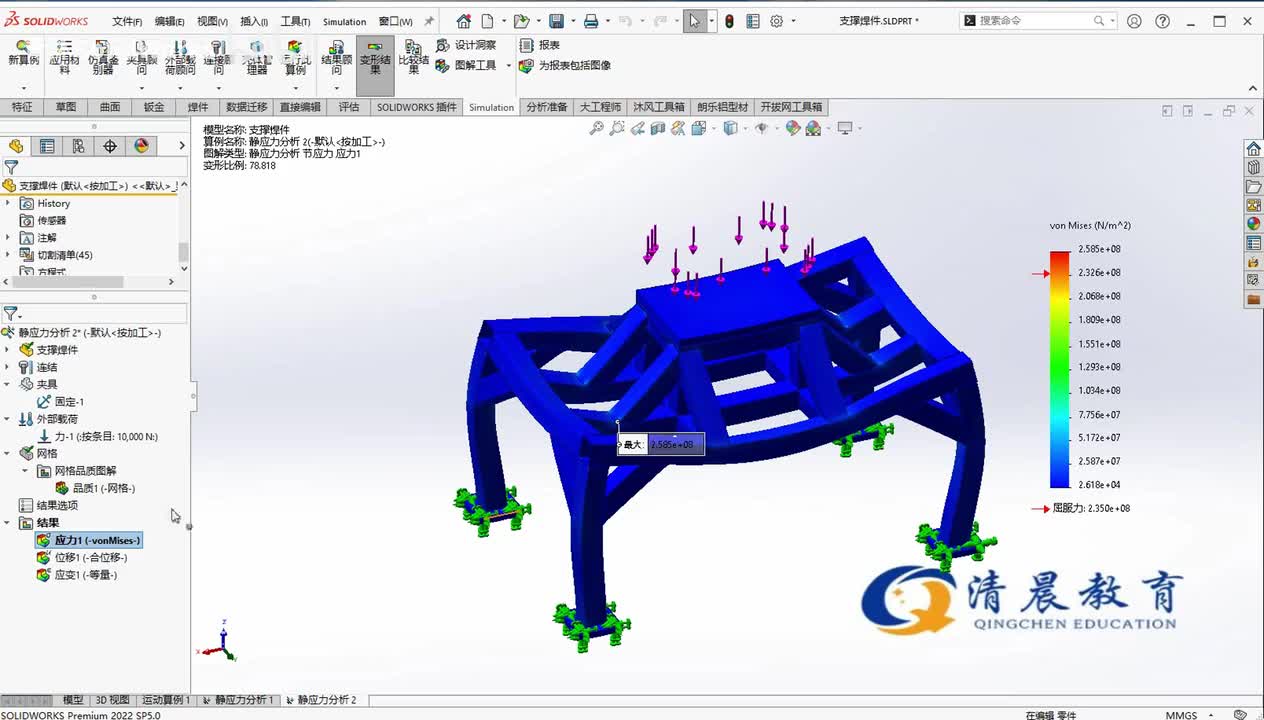1264x720 pixels.
Task: Select 品质1 (-网格-) item
Action: coord(95,488)
